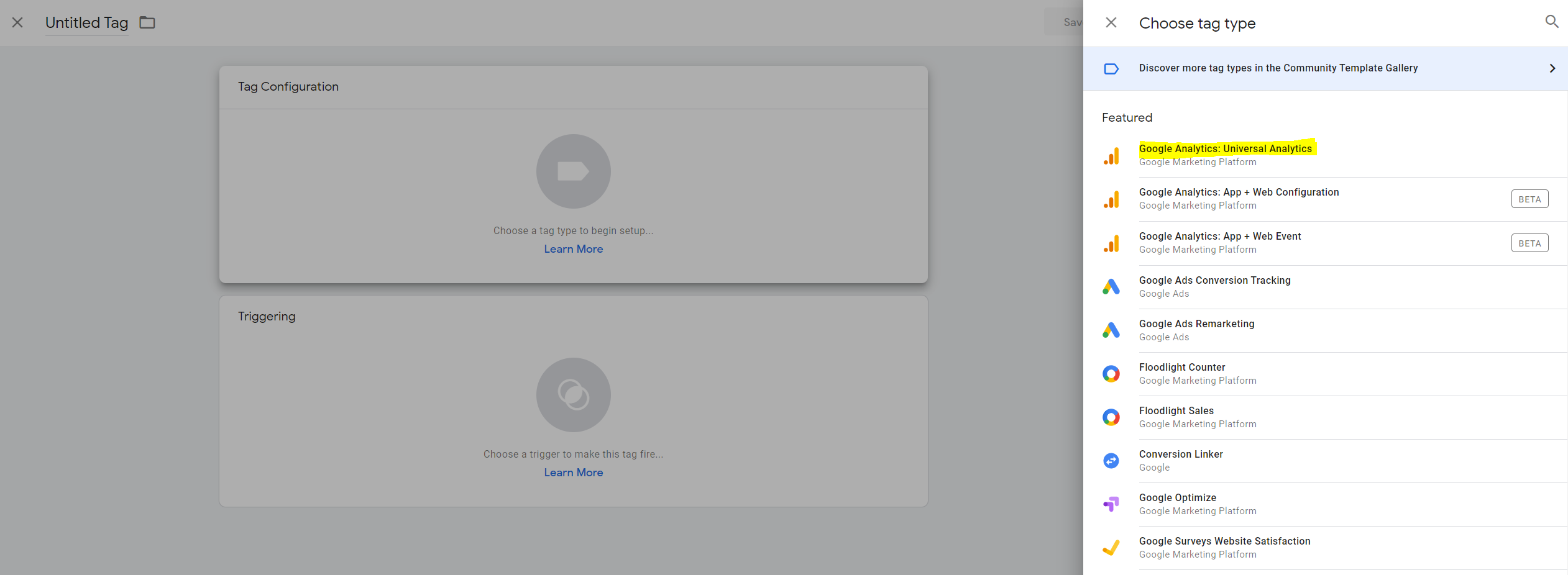Open the folder icon beside Untitled Tag
The width and height of the screenshot is (1568, 575).
point(147,23)
